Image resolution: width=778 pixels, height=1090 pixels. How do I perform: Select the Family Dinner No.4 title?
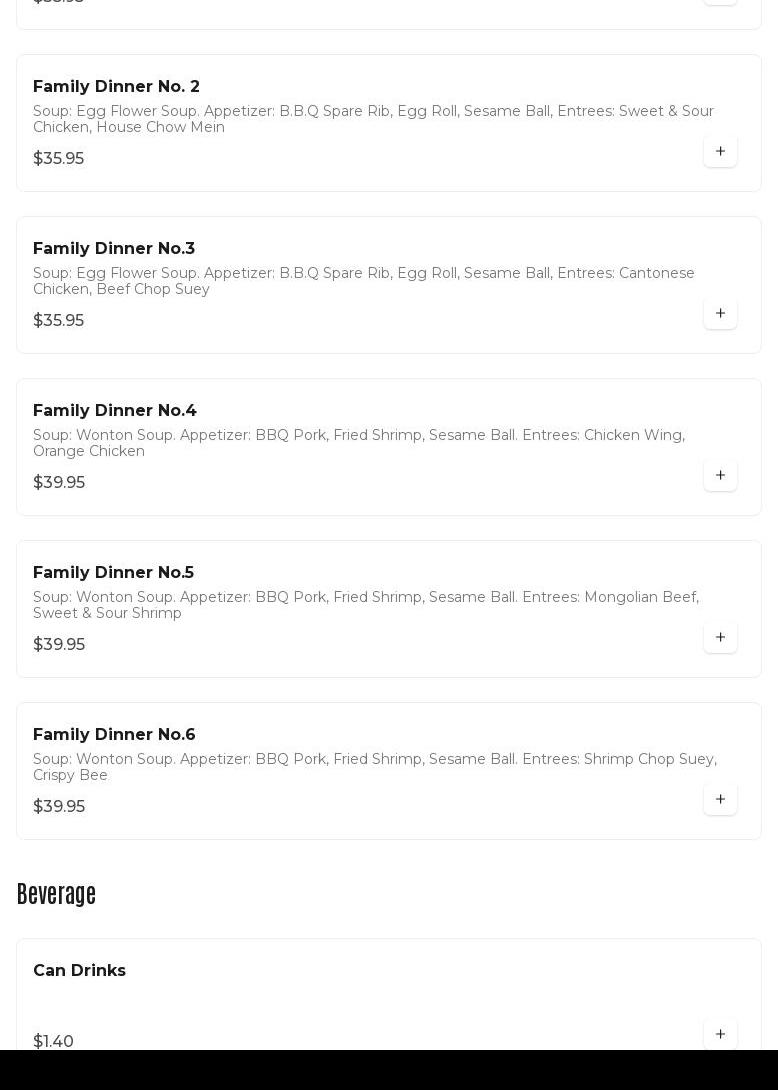115,411
